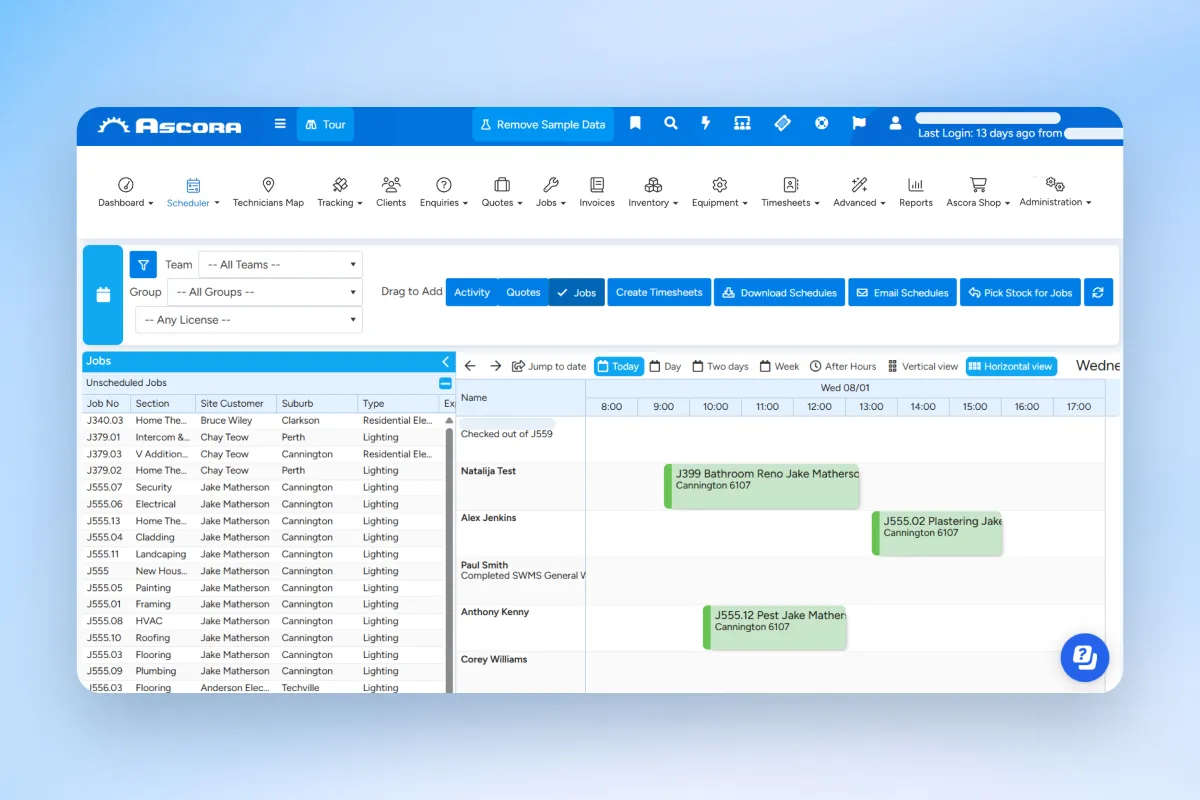Click Email Schedules button
The image size is (1200, 800).
(903, 292)
